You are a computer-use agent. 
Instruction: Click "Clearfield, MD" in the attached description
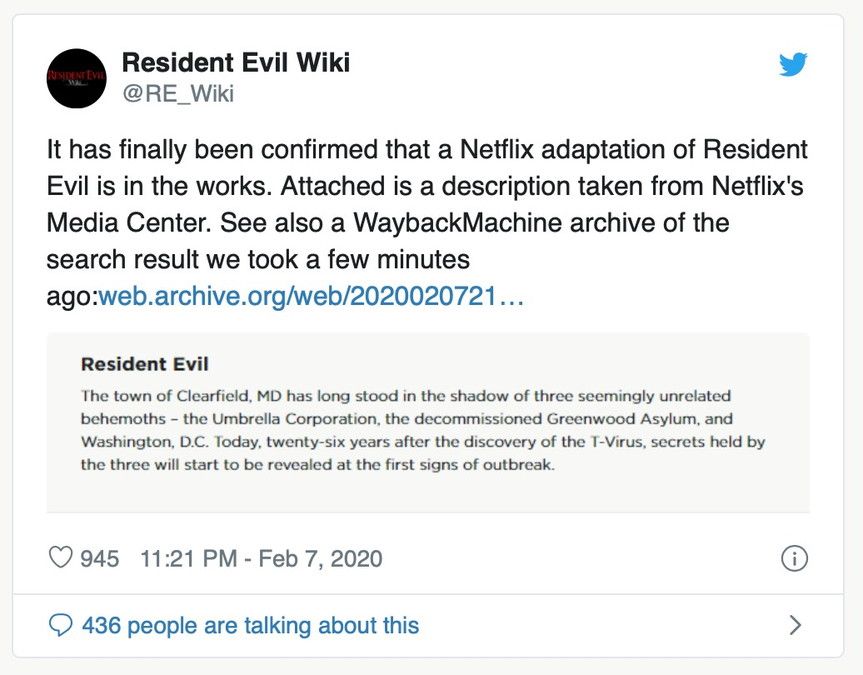click(229, 396)
